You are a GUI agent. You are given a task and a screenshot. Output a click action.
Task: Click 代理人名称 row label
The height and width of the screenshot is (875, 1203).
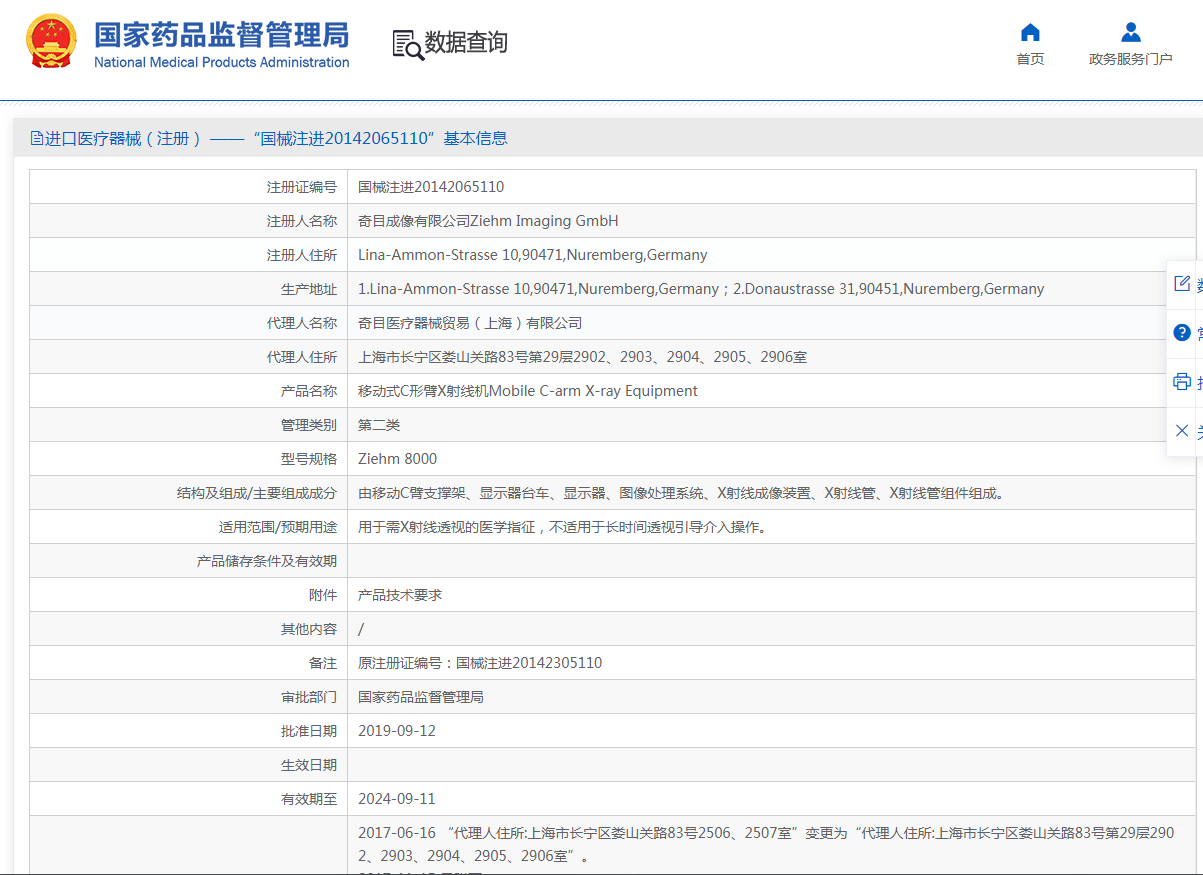pyautogui.click(x=302, y=323)
